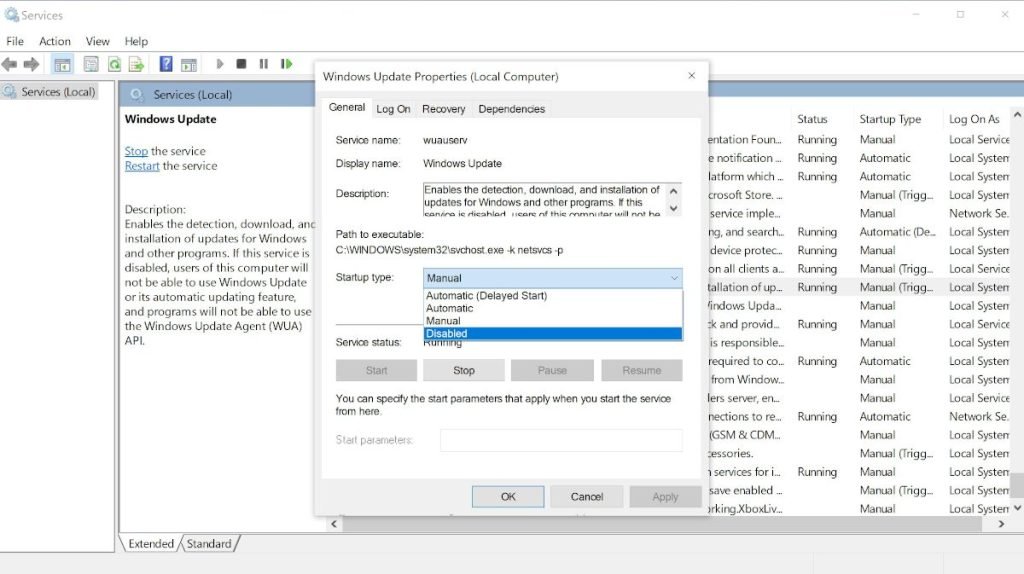Click the Apply button

click(x=665, y=497)
